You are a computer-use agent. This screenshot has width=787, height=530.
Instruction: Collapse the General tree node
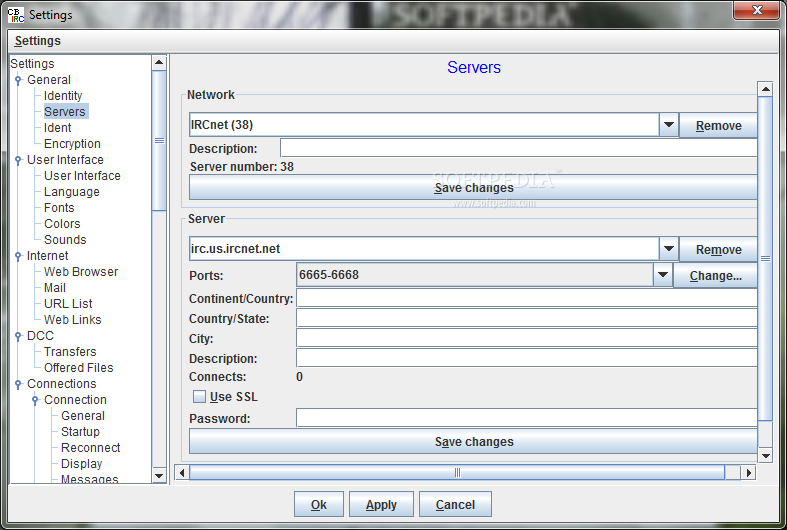[18, 80]
